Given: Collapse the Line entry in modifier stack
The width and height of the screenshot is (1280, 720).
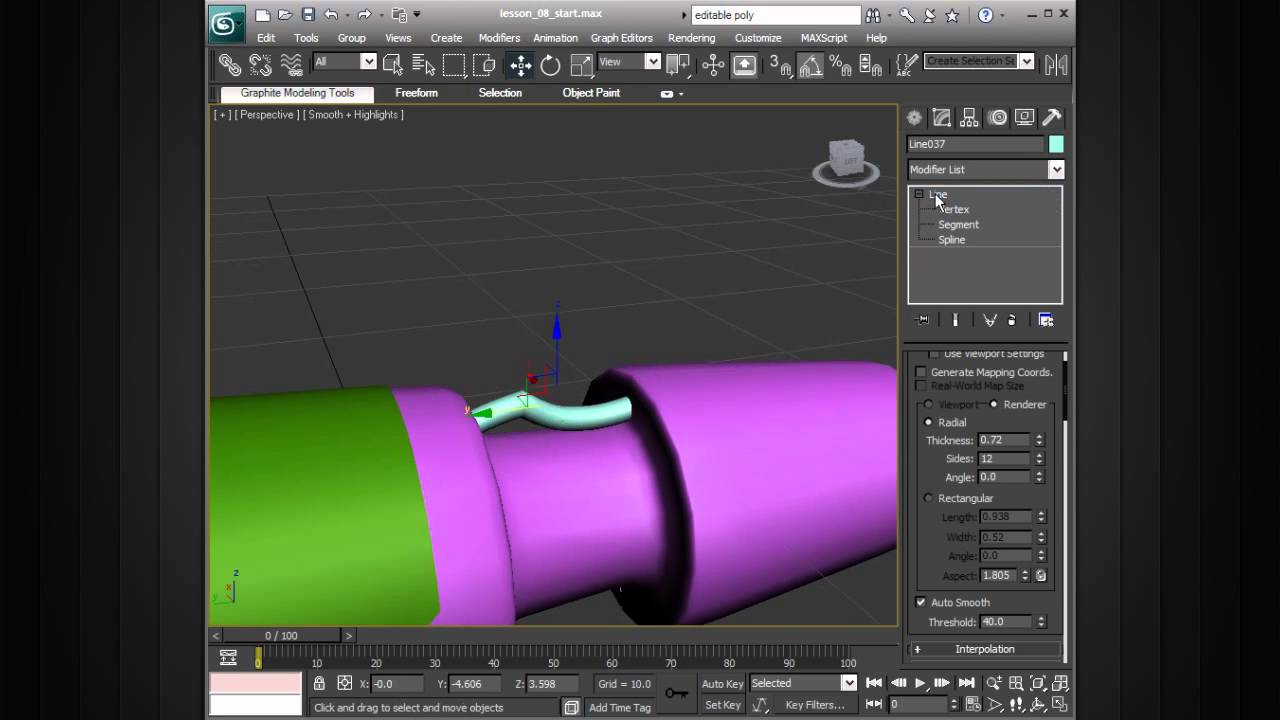Looking at the screenshot, I should tap(918, 194).
